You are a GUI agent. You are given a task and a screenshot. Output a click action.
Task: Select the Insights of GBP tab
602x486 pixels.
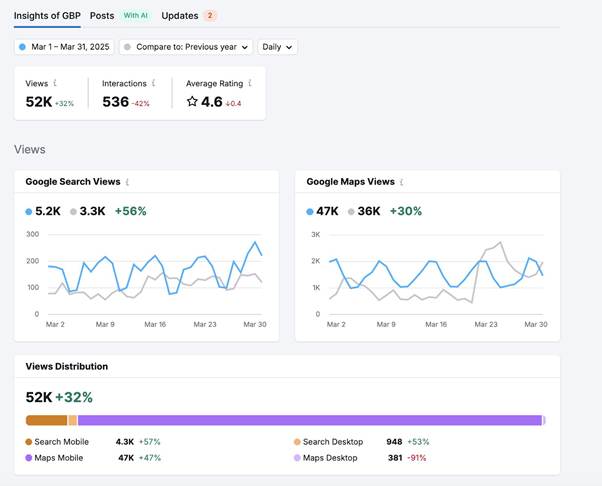(x=47, y=16)
